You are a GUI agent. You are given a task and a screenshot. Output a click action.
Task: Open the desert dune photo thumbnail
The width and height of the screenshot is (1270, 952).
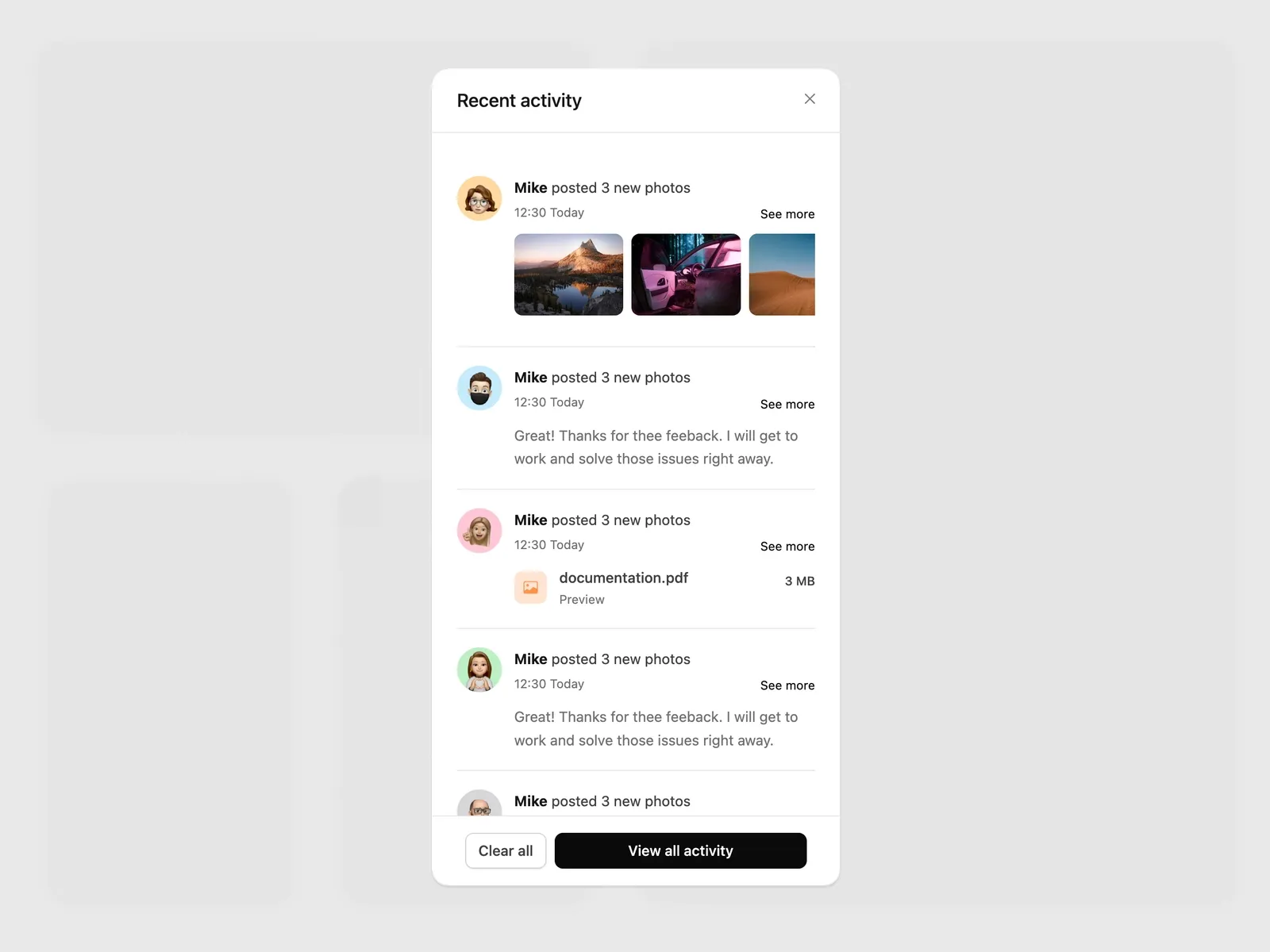[x=782, y=274]
